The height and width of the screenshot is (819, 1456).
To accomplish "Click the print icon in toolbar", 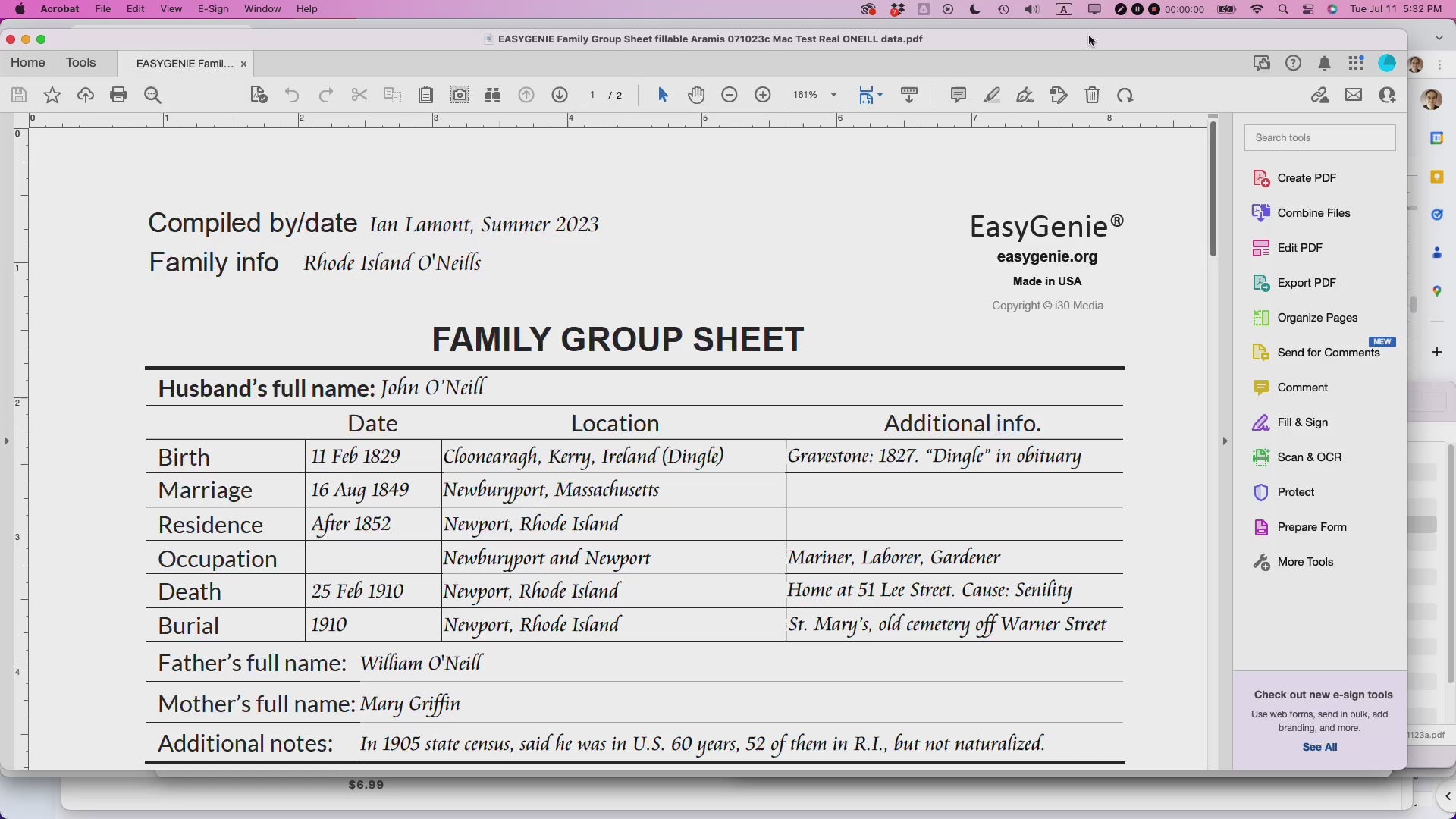I will pos(118,96).
